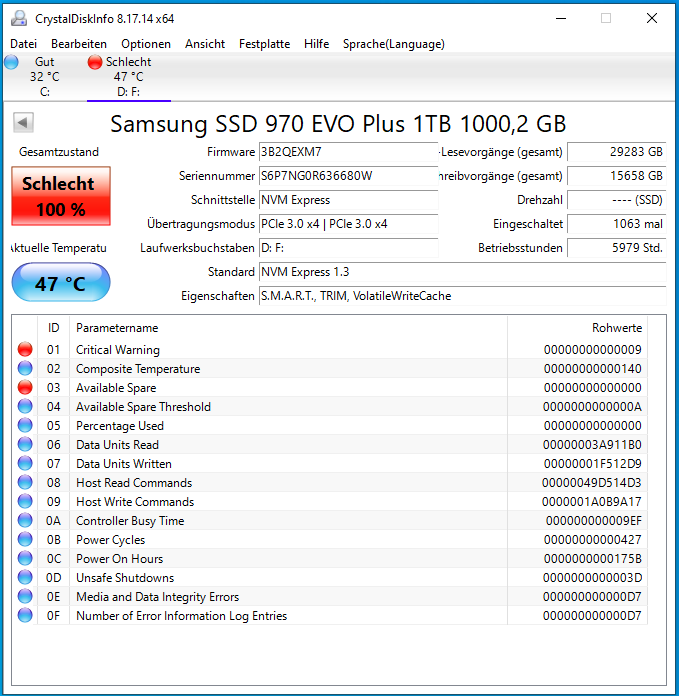
Task: Select the blue Gut status orb for drive C:
Action: (x=12, y=62)
